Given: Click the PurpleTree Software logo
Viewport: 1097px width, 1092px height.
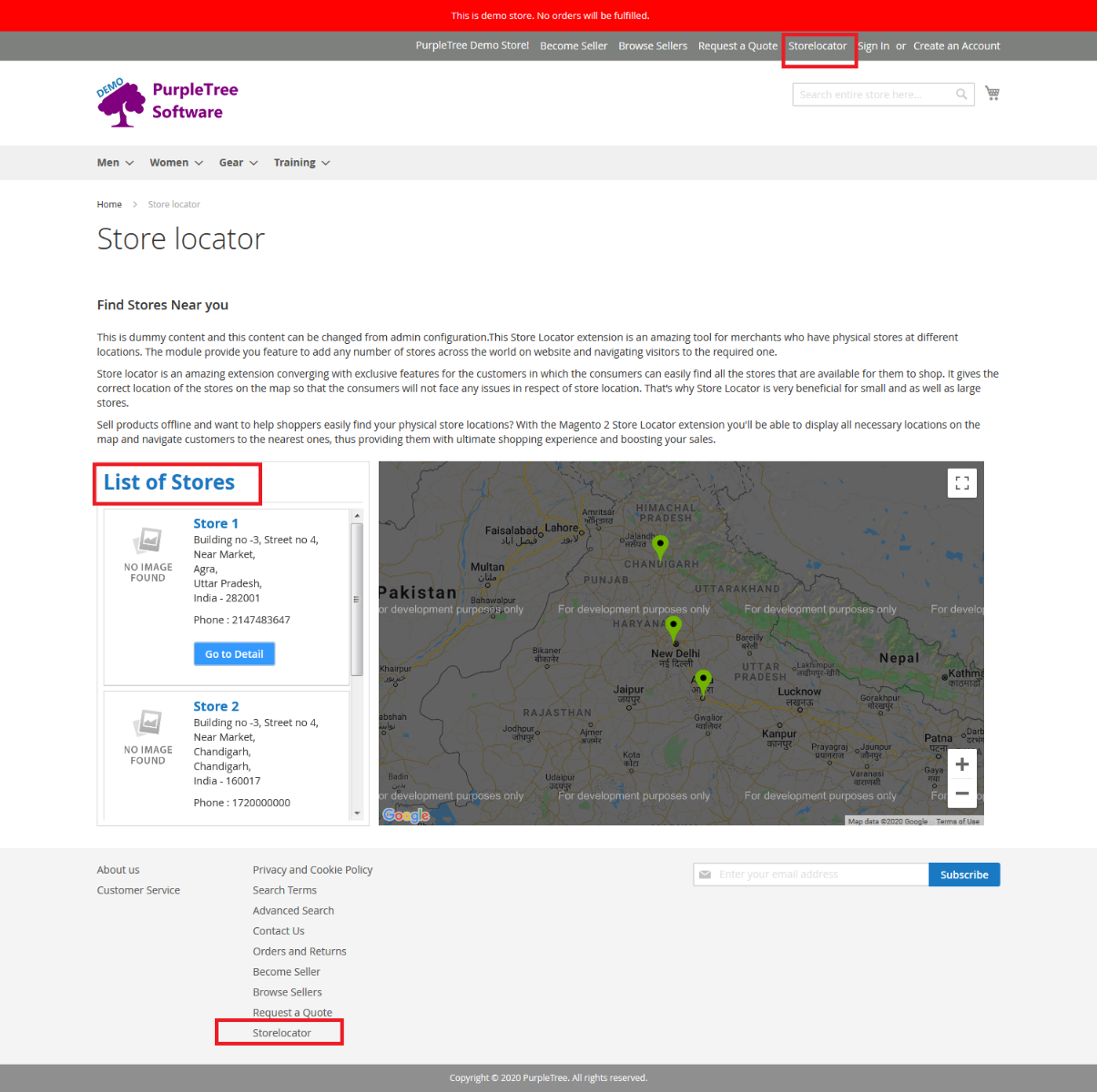Looking at the screenshot, I should 168,102.
